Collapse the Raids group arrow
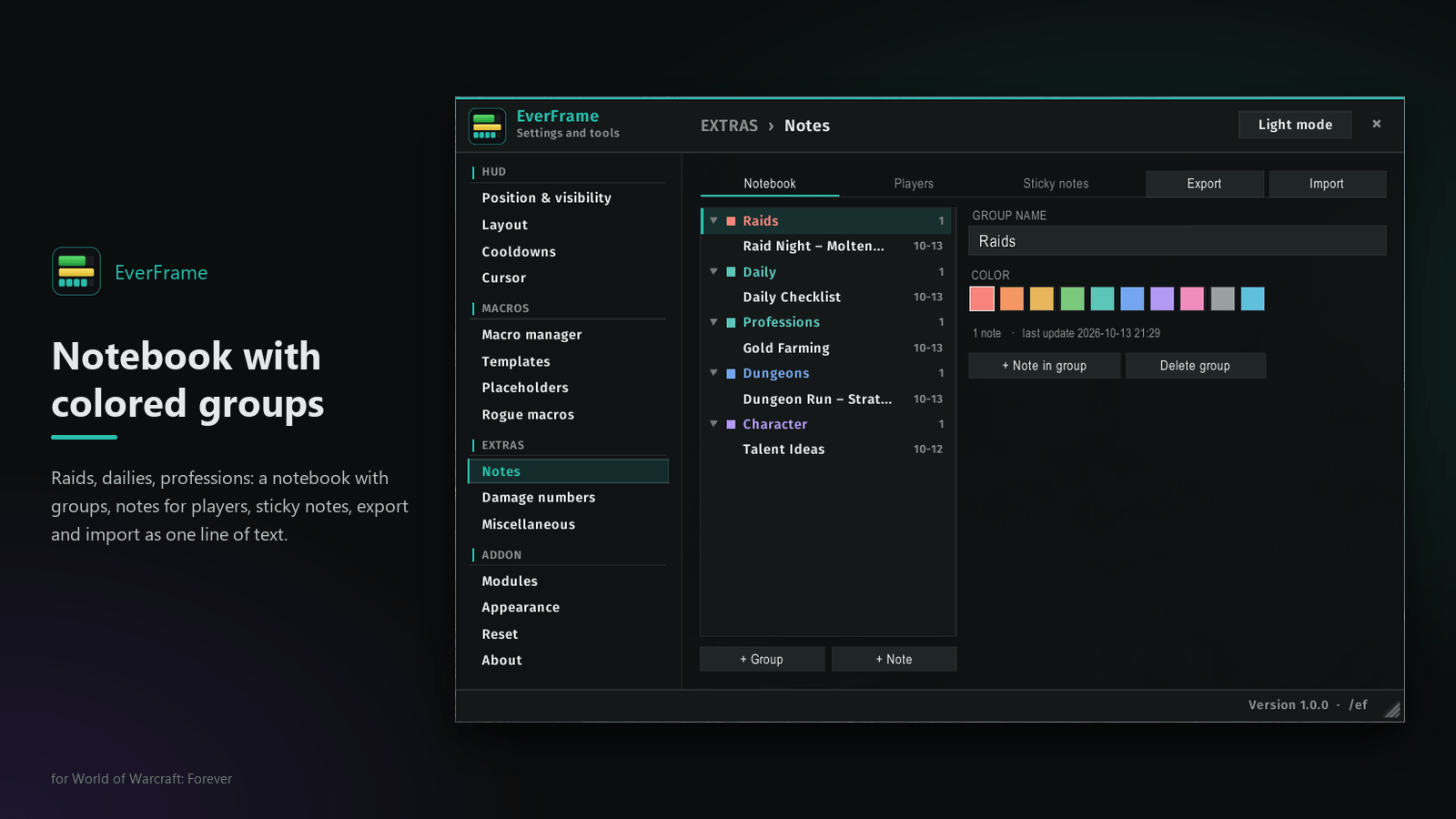 tap(713, 221)
